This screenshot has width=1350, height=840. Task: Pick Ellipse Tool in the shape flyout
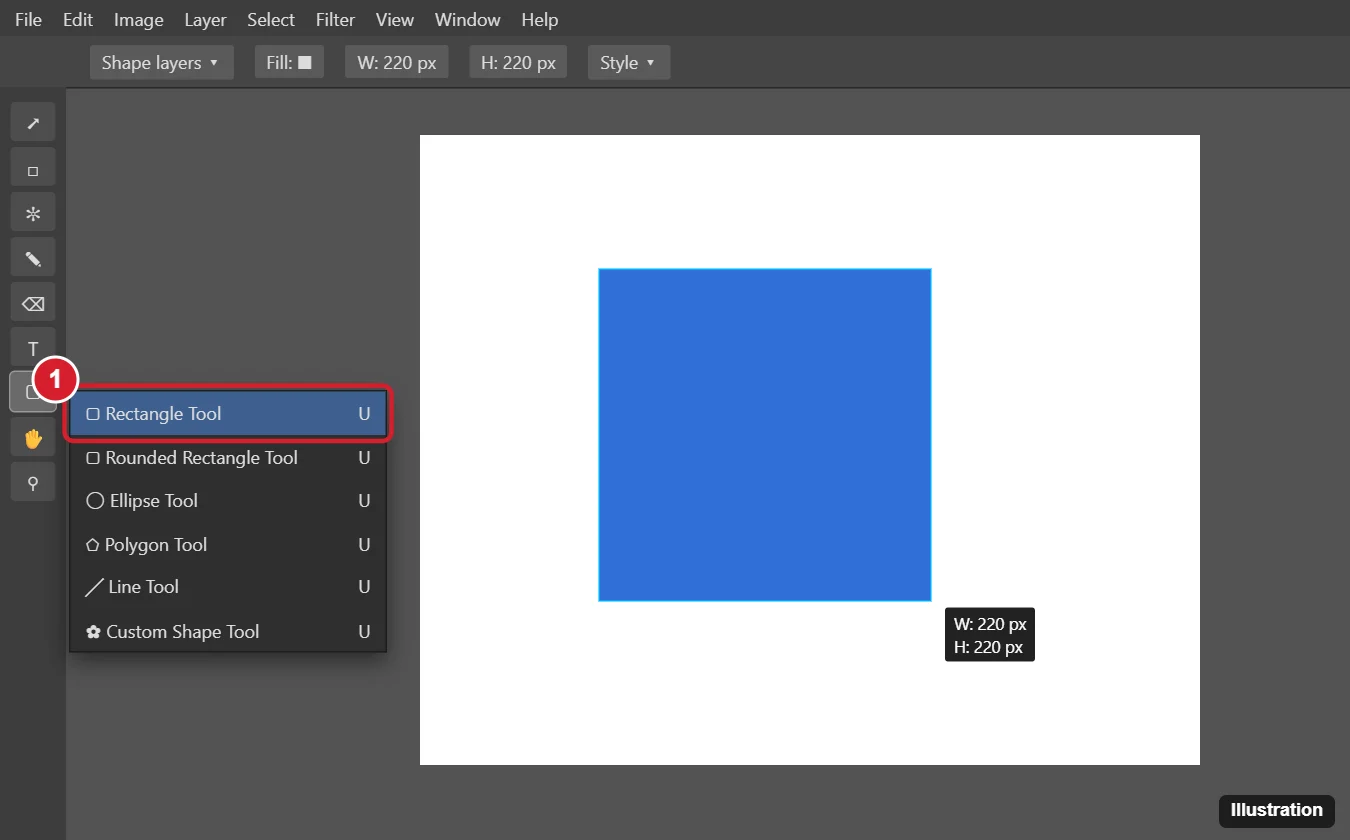(x=228, y=501)
